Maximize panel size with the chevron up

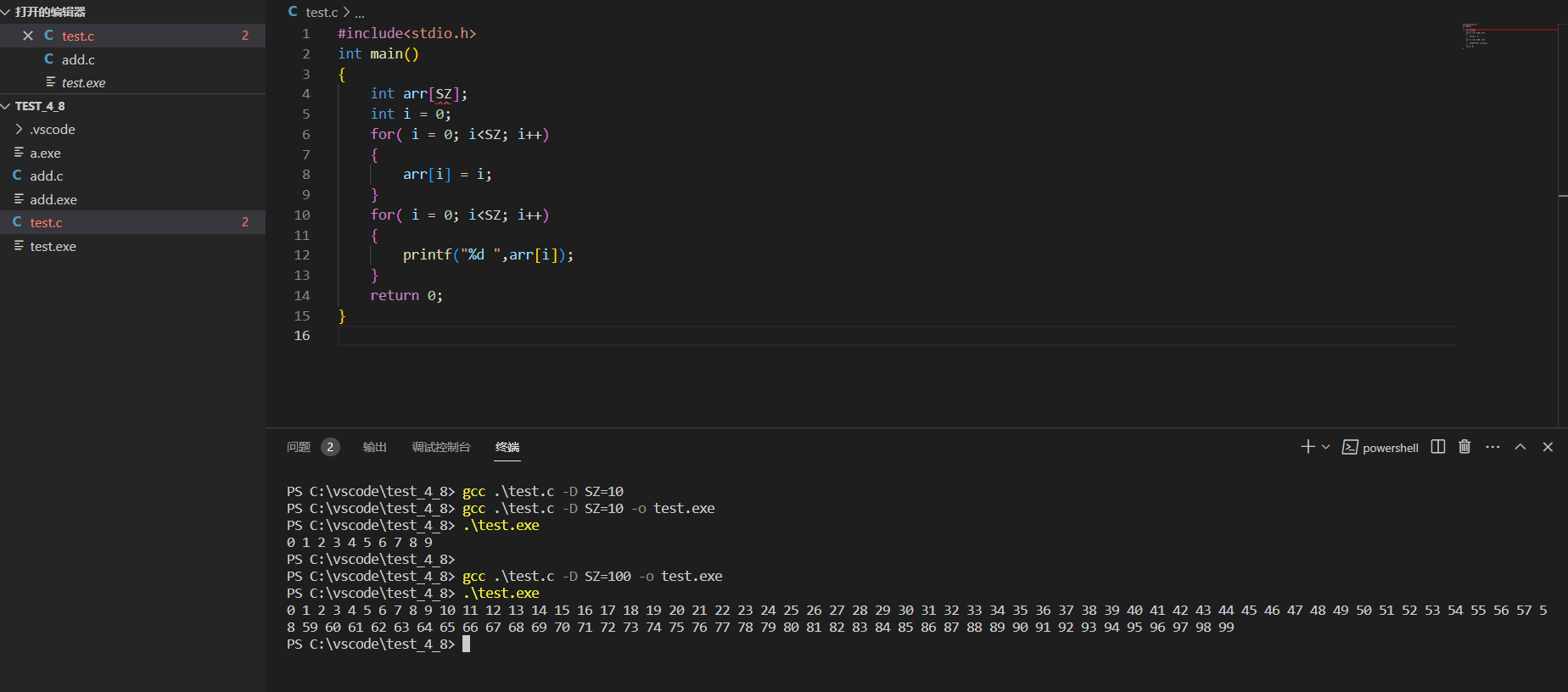1520,447
